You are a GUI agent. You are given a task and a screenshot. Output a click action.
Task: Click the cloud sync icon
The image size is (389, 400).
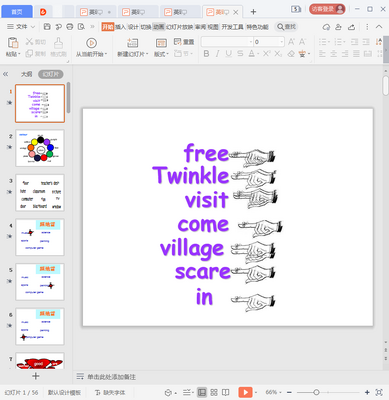326,27
